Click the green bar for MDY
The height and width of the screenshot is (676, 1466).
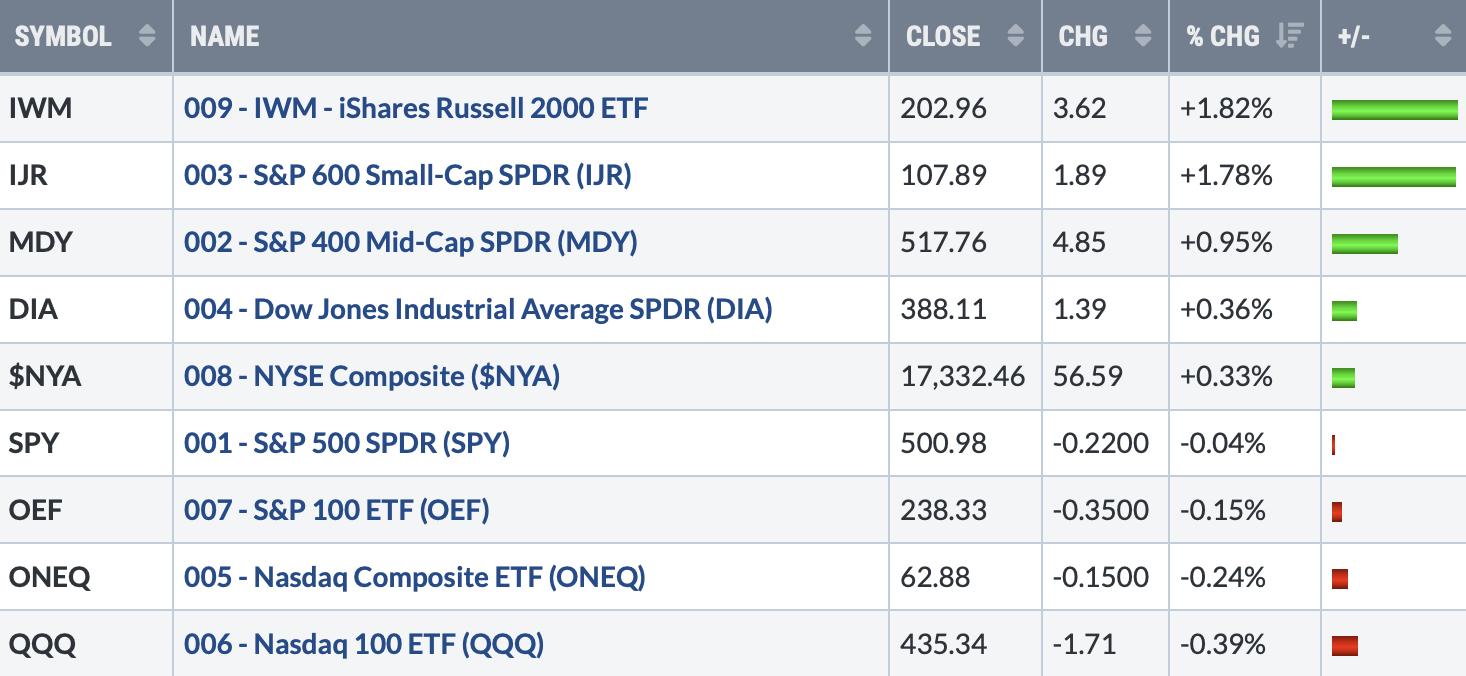1365,243
